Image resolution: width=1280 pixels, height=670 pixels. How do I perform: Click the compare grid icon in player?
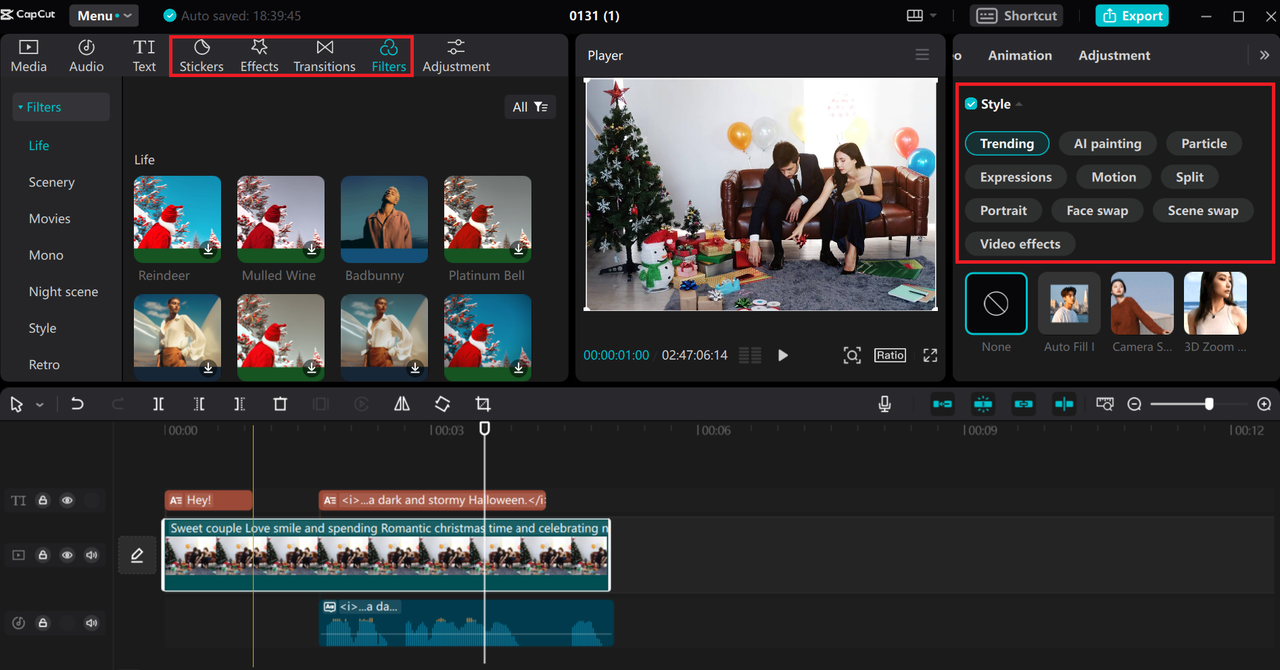[x=750, y=355]
